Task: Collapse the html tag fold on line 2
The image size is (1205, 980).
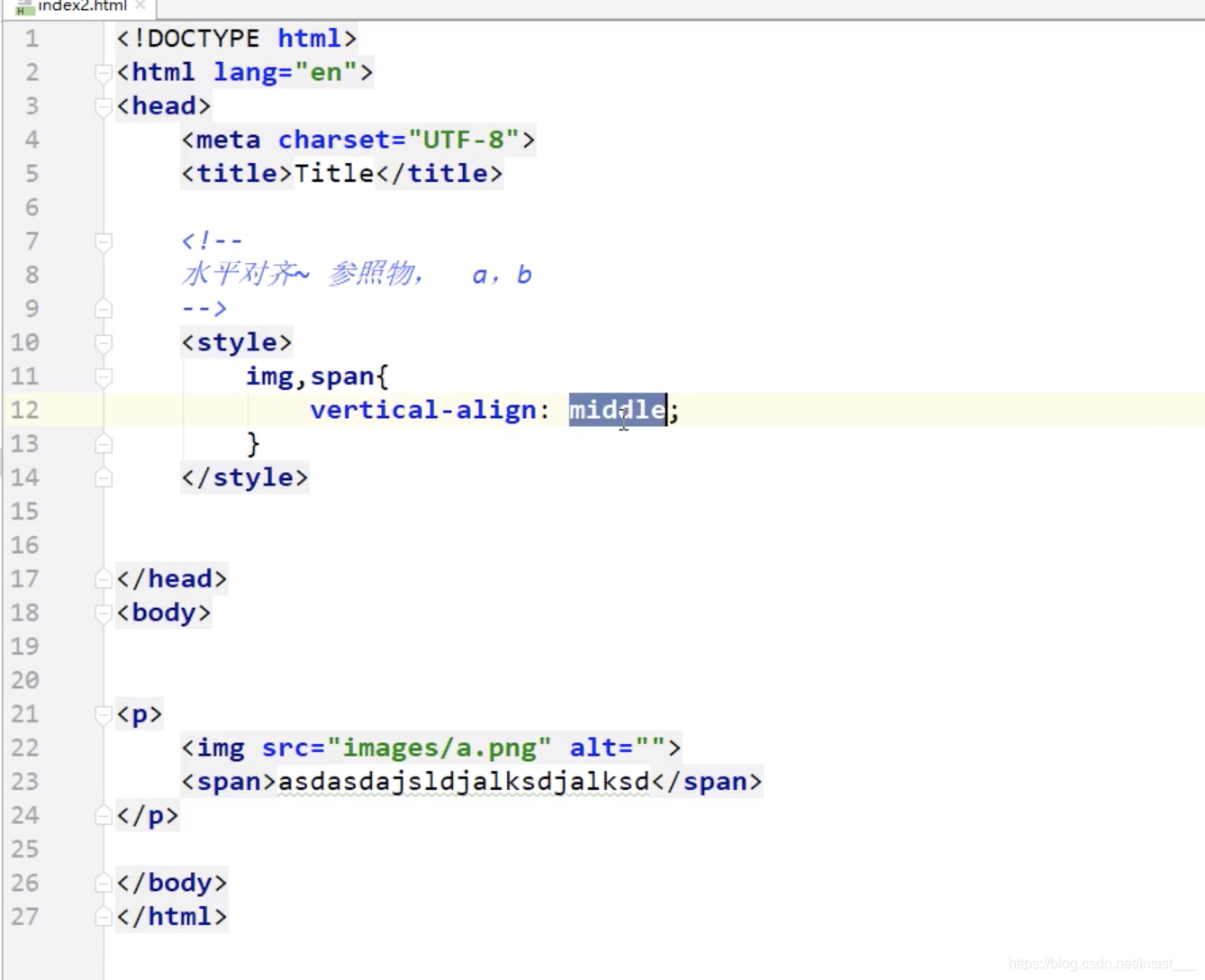Action: [104, 73]
